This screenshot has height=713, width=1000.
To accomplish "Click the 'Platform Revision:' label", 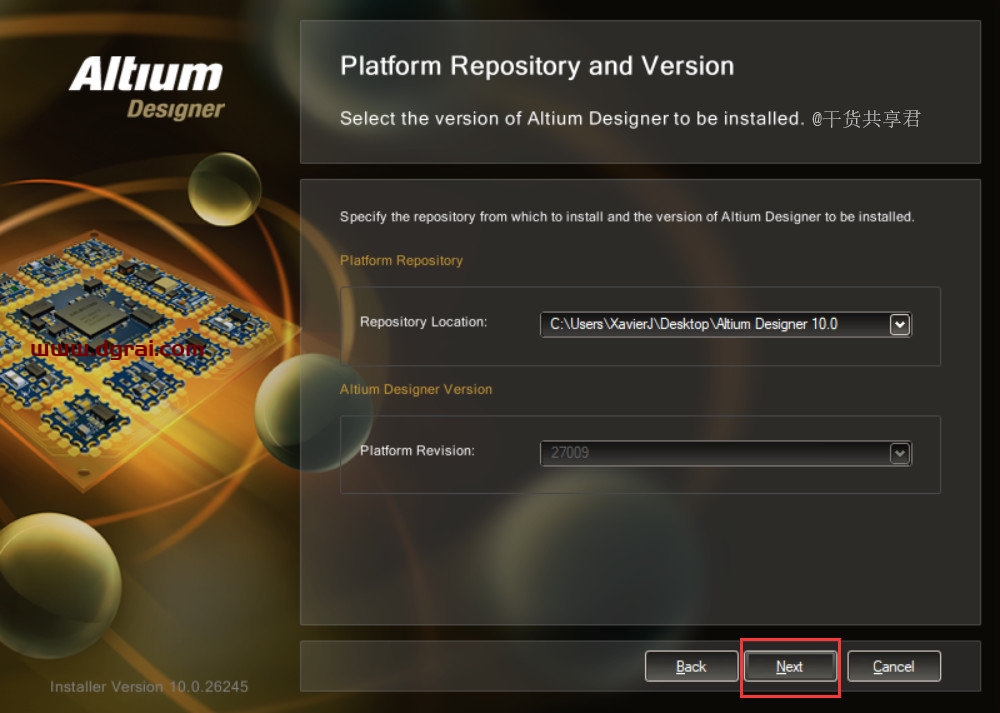I will pyautogui.click(x=417, y=451).
